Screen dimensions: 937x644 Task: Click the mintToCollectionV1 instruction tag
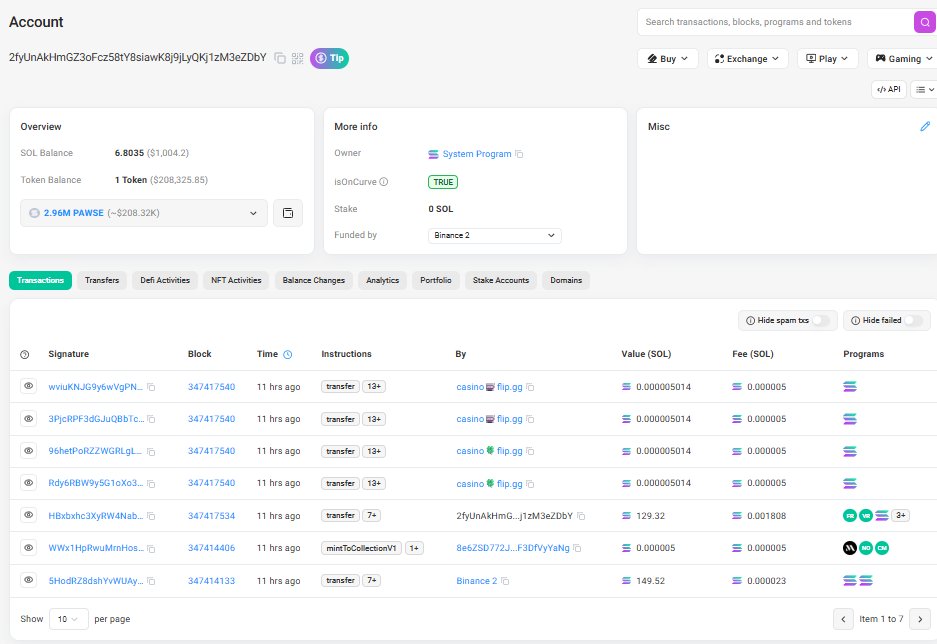click(361, 548)
